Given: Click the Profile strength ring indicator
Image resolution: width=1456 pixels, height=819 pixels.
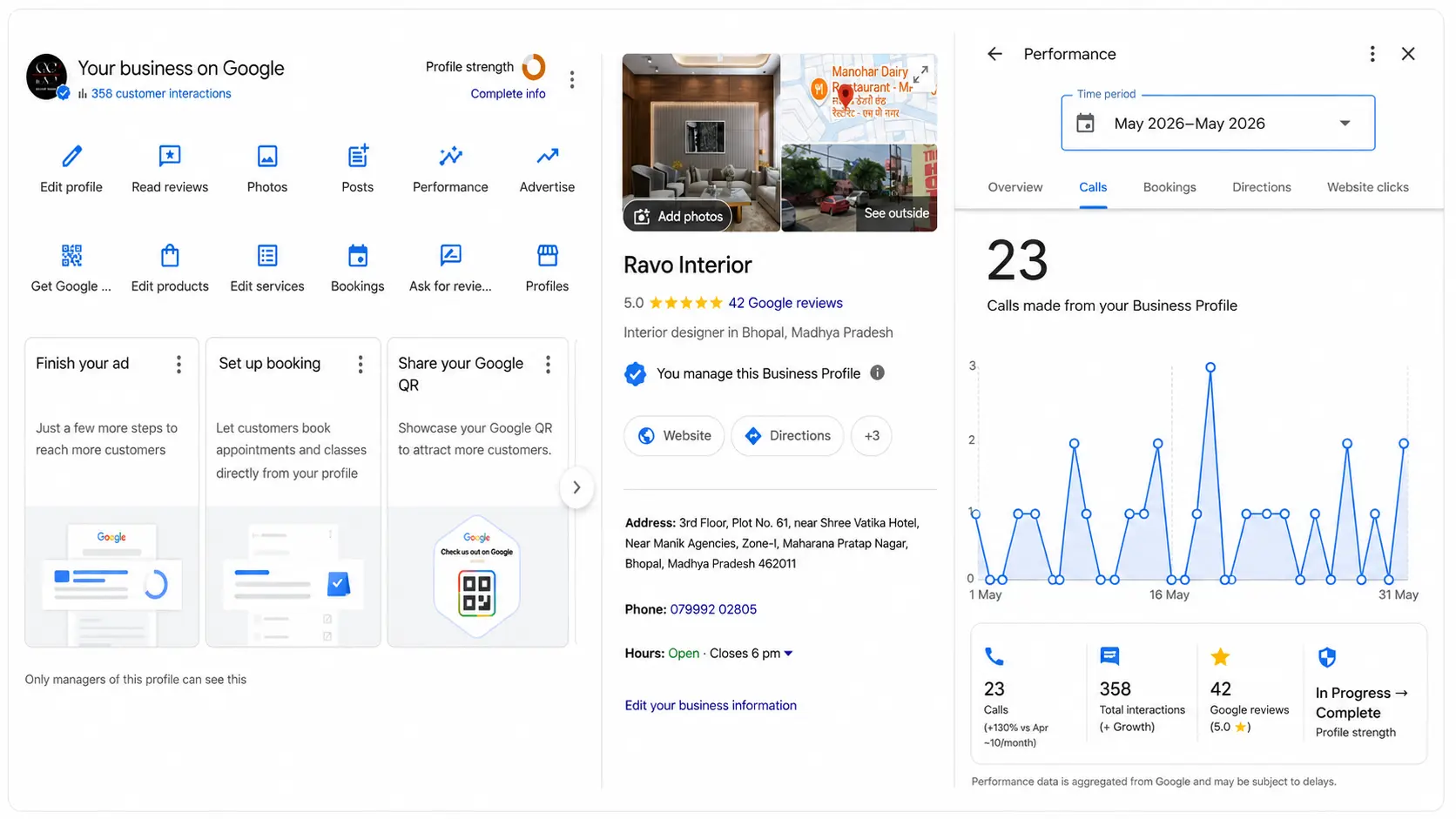Looking at the screenshot, I should pos(534,67).
